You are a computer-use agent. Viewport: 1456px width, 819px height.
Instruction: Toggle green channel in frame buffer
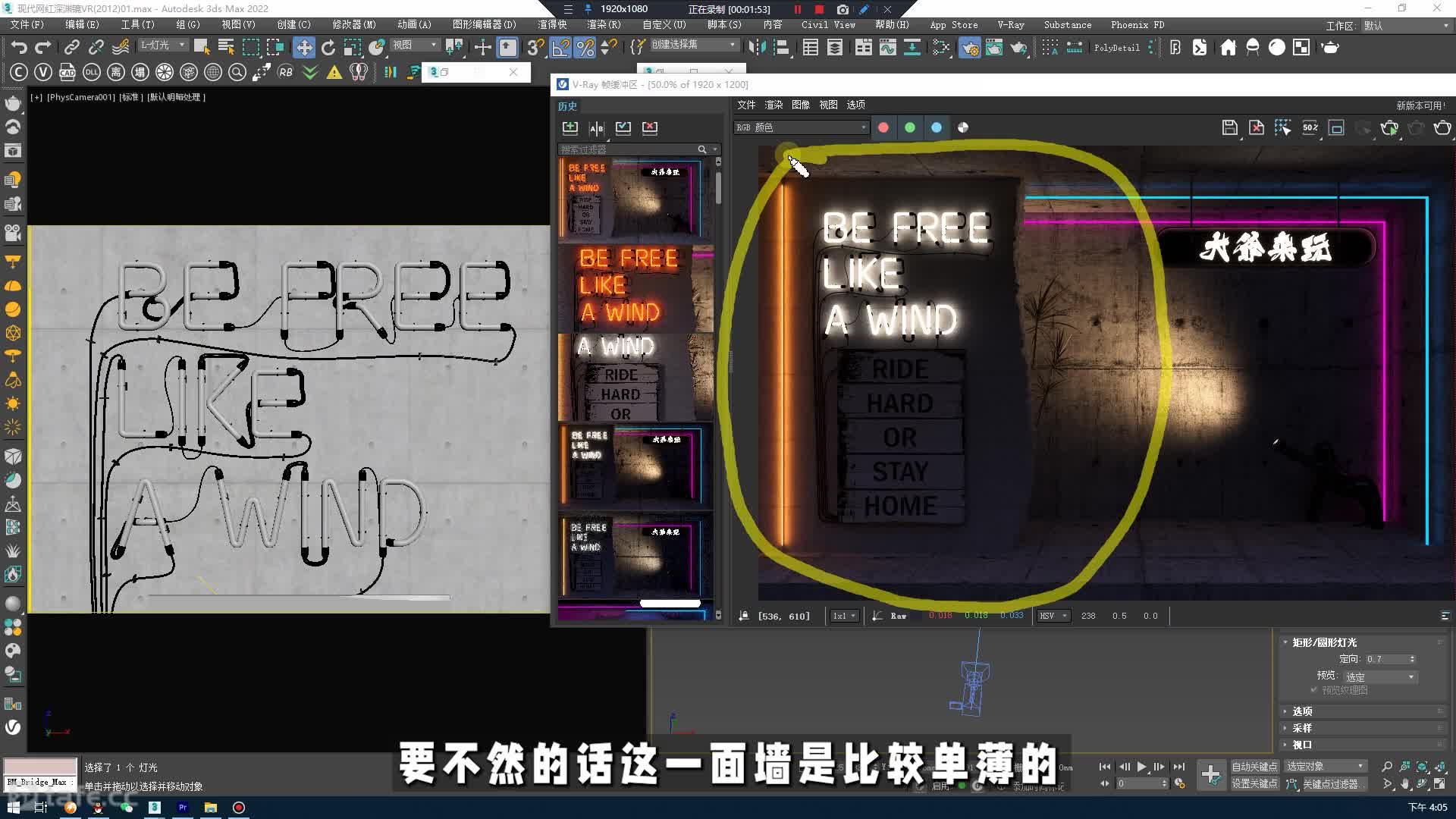pyautogui.click(x=910, y=127)
